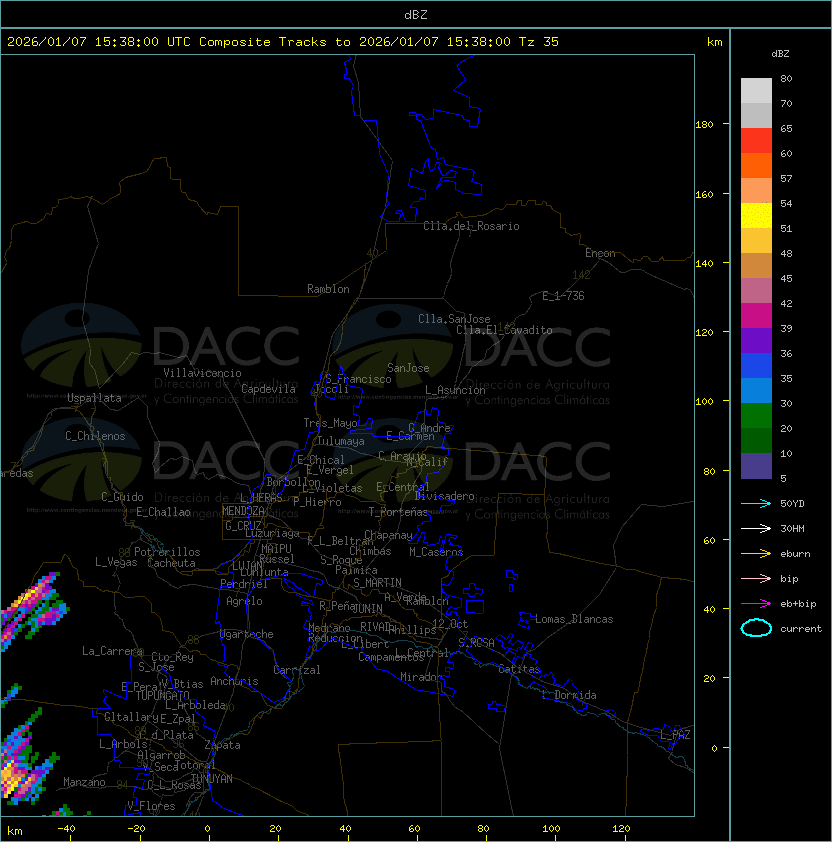Click the 'E_1-736' map label
The height and width of the screenshot is (842, 832).
click(x=563, y=296)
